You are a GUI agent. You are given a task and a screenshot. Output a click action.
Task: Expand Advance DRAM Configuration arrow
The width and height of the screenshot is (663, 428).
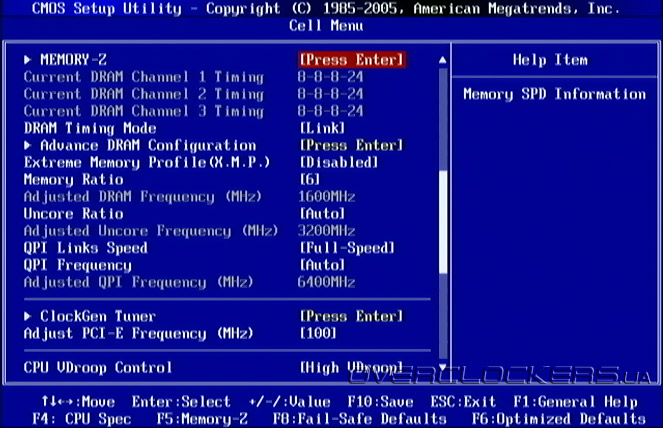pos(27,146)
